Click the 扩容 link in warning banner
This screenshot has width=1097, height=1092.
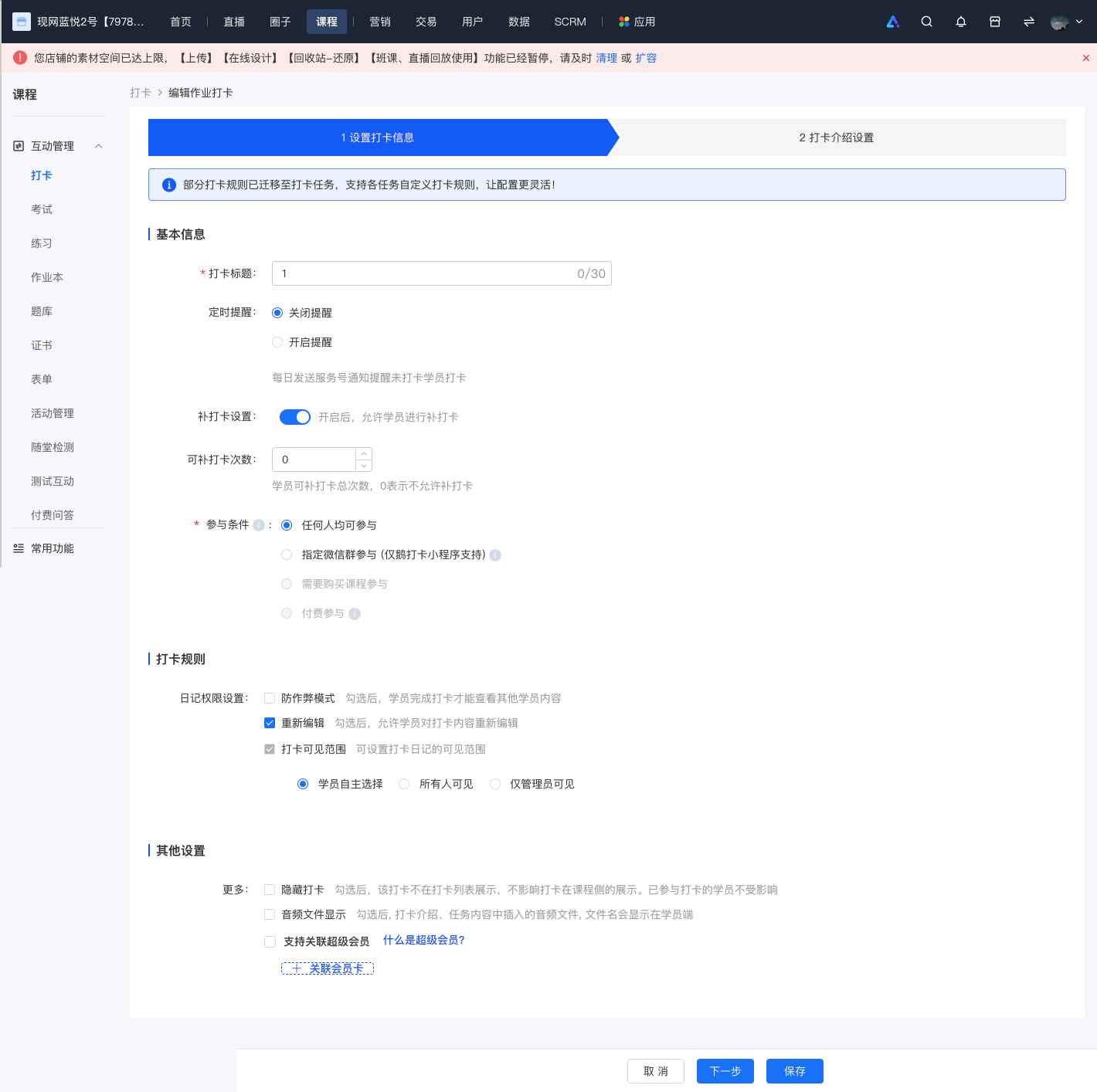[x=647, y=58]
